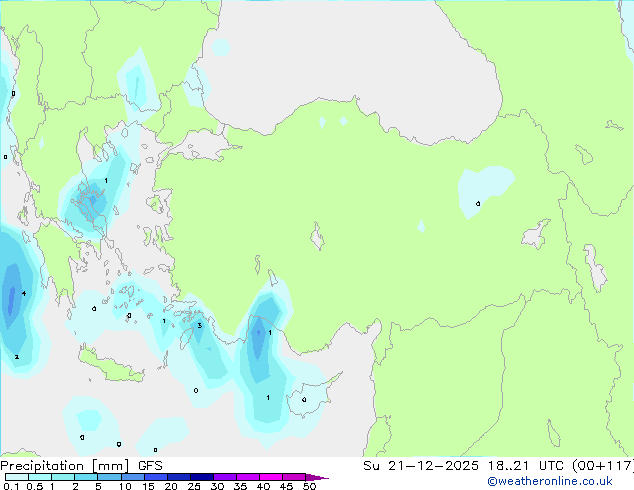634x490 pixels.
Task: Click the 'Precipitation [mm]' title text
Action: 65,466
